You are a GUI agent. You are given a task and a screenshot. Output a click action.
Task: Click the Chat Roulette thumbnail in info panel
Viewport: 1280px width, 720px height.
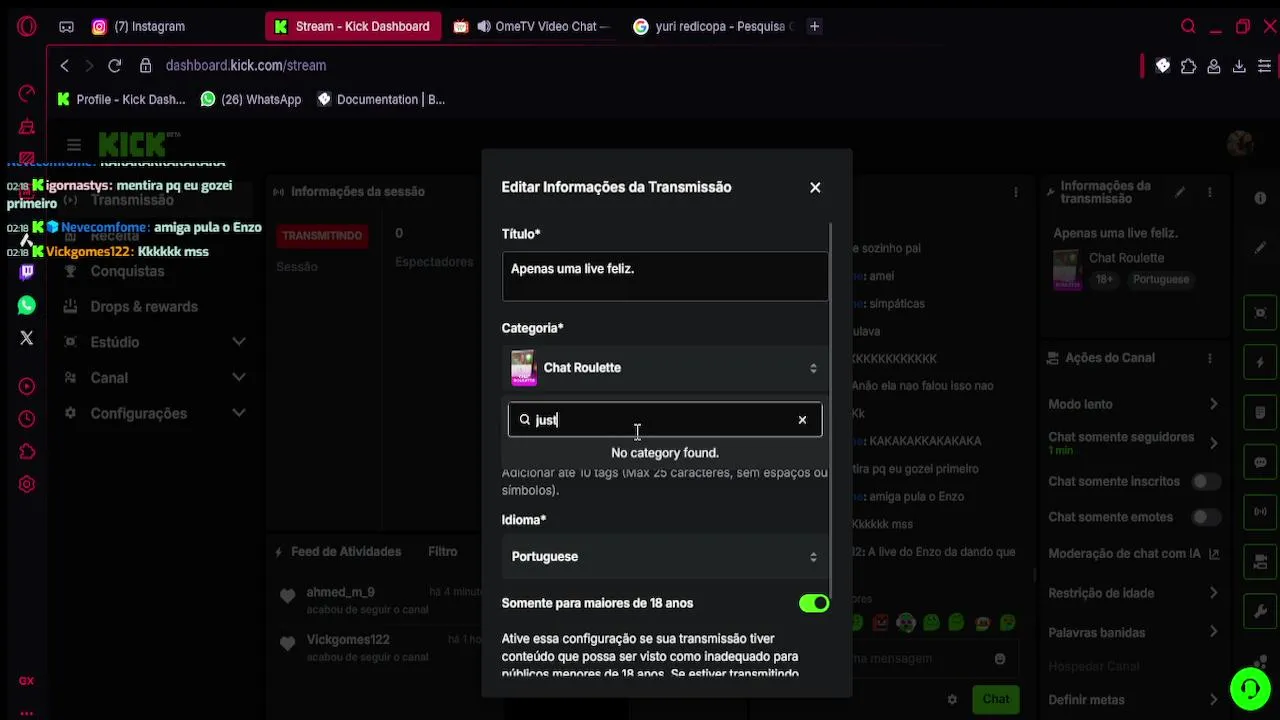point(1068,269)
